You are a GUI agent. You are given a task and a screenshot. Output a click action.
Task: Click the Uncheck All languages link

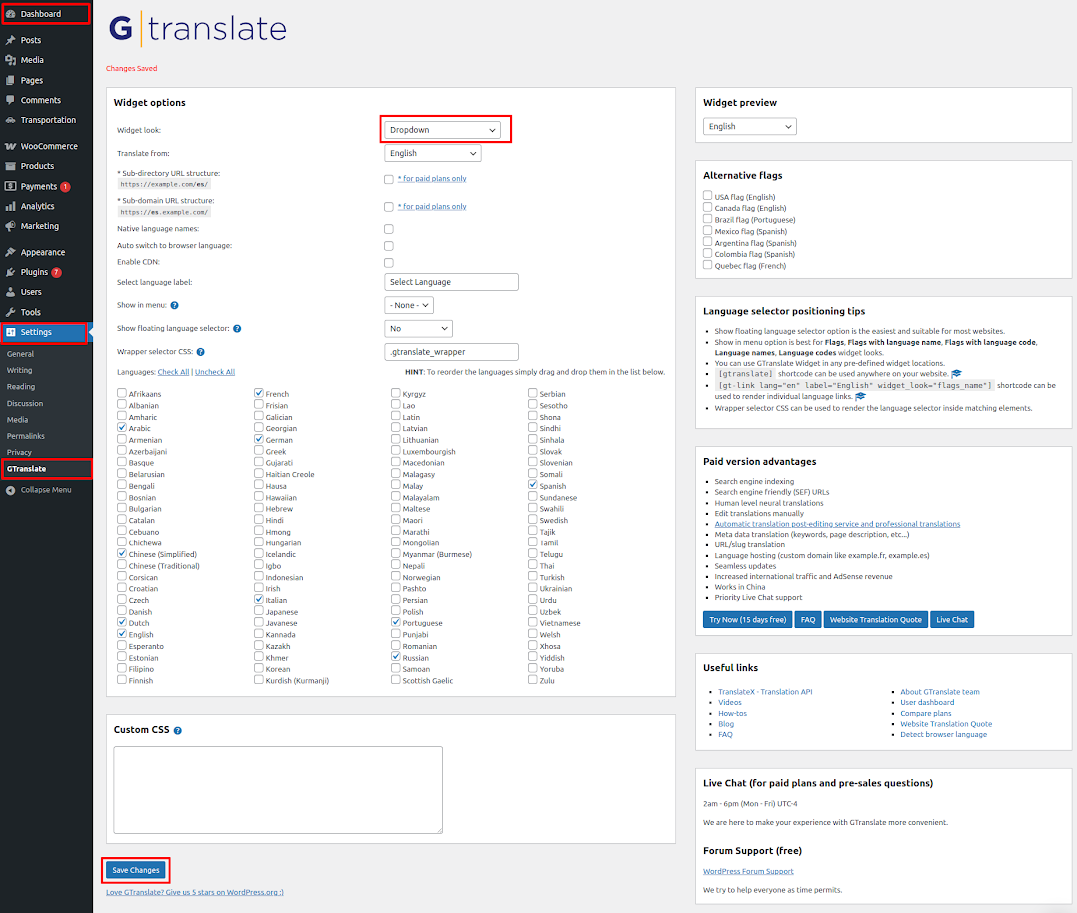215,372
